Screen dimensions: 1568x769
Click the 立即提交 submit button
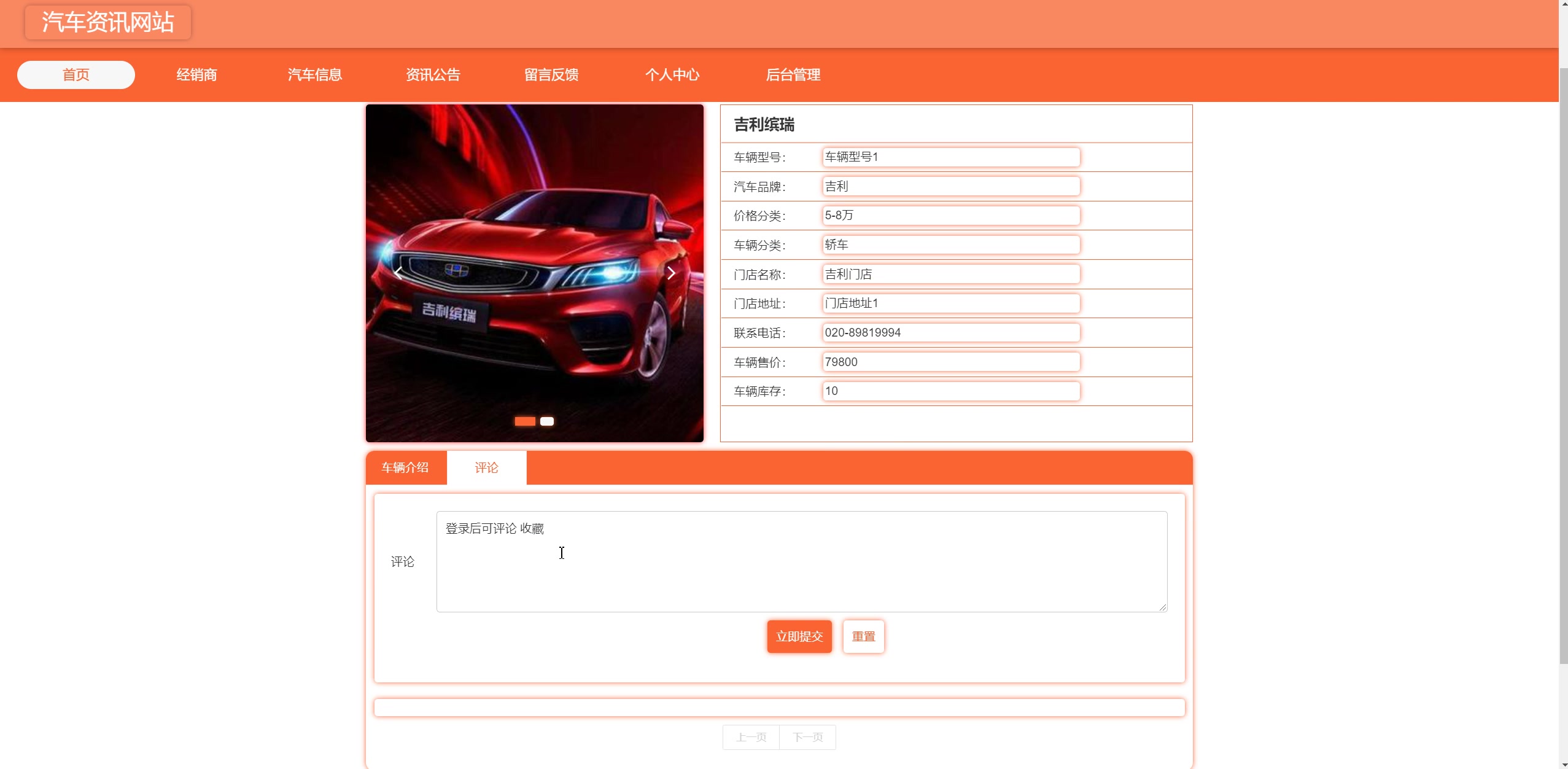[x=799, y=636]
